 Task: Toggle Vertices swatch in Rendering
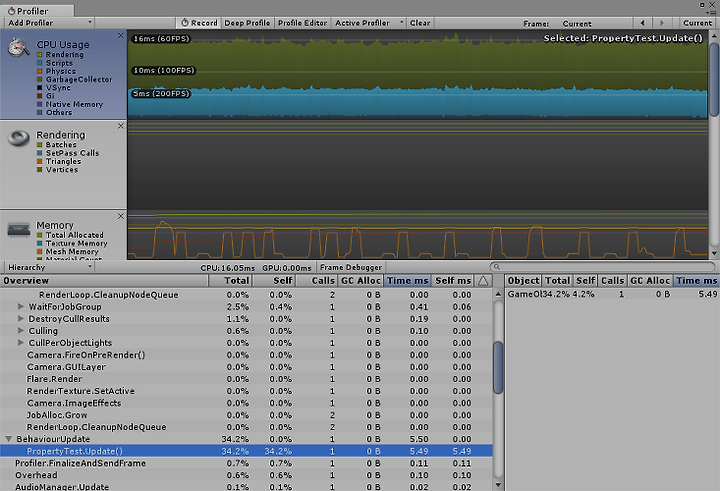click(39, 169)
